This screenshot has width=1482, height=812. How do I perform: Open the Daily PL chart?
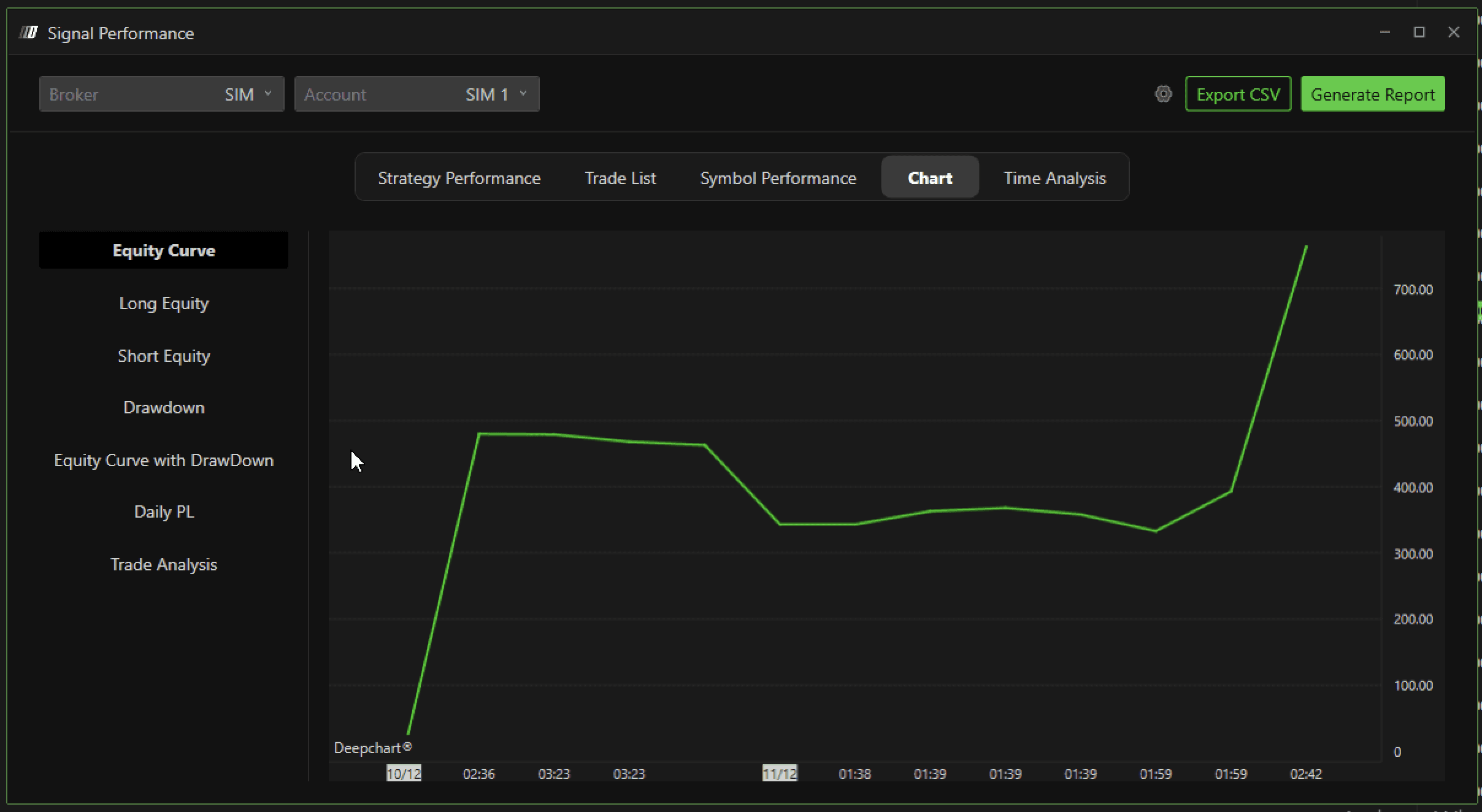click(x=164, y=512)
